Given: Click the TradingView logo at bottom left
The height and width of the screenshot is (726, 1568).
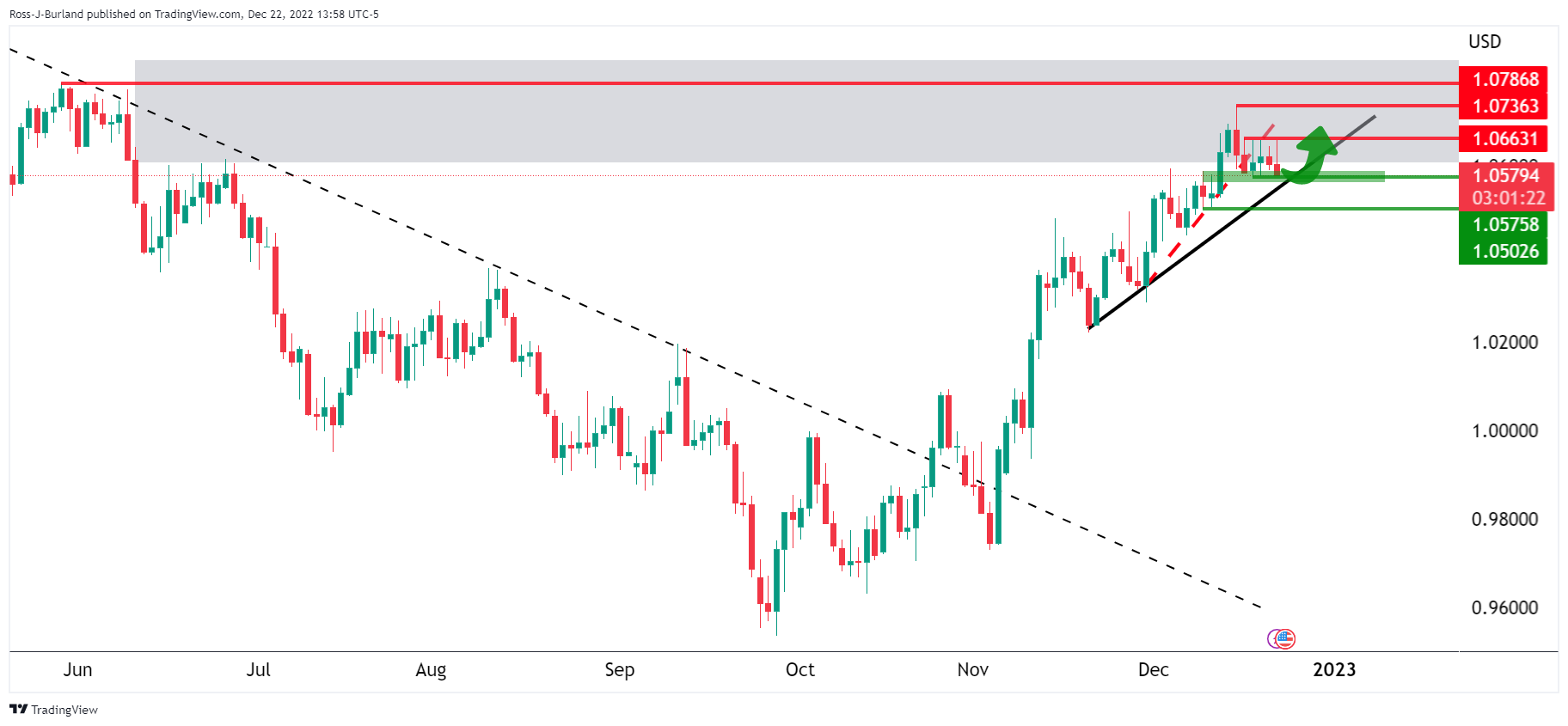Looking at the screenshot, I should coord(53,710).
